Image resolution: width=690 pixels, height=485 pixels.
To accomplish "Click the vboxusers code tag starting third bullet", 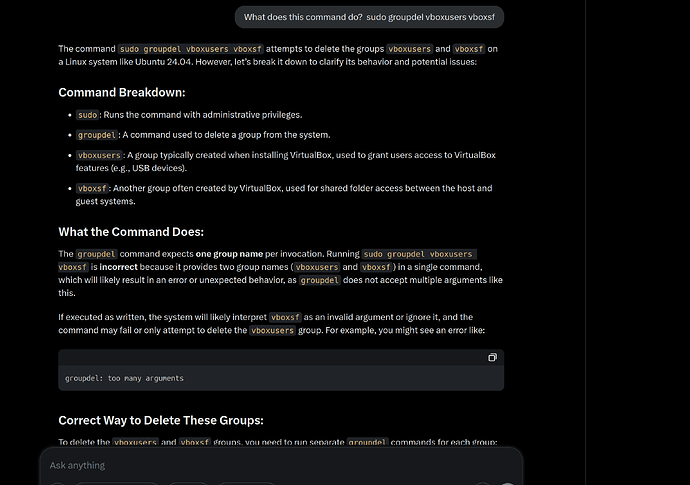I will click(x=100, y=155).
